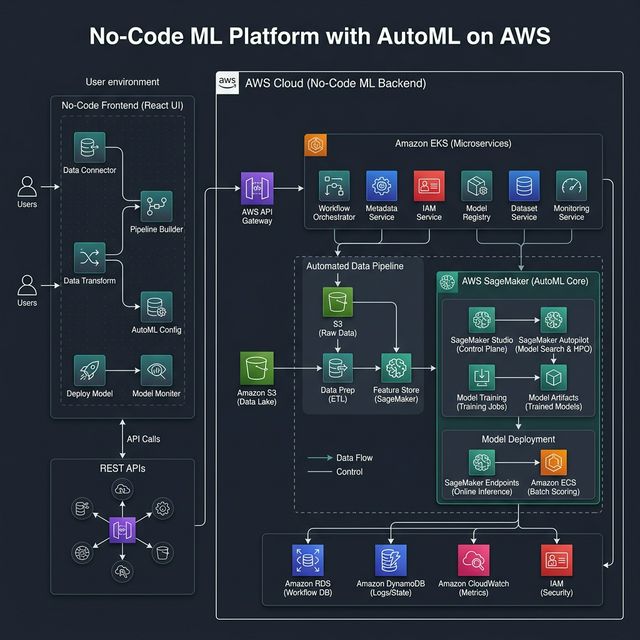This screenshot has height=640, width=640.
Task: Click the Amazon EKS orange icon
Action: coord(316,145)
